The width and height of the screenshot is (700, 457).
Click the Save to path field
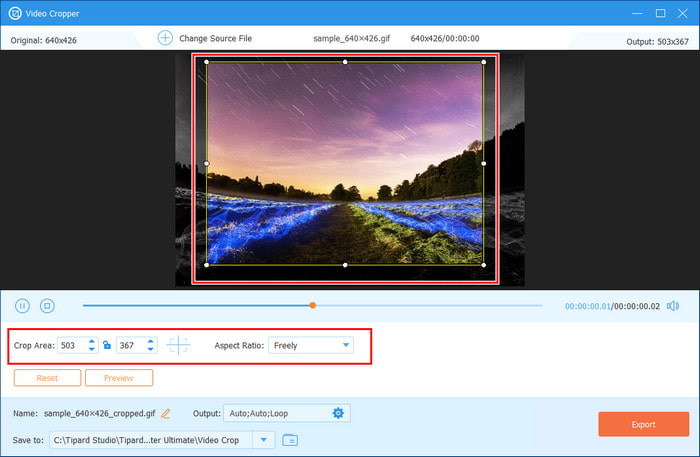tap(151, 440)
